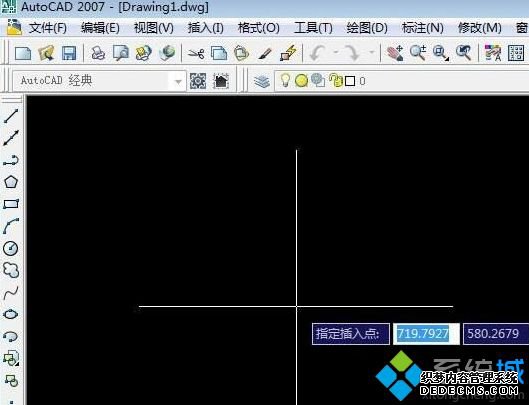Open the layer list showing layer 0
The height and width of the screenshot is (405, 529).
click(401, 81)
